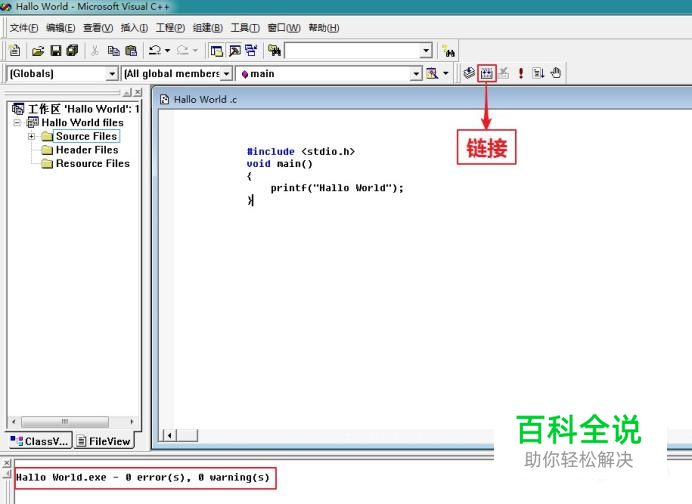Click the #include <stdio.h> line
This screenshot has width=692, height=504.
coord(301,151)
